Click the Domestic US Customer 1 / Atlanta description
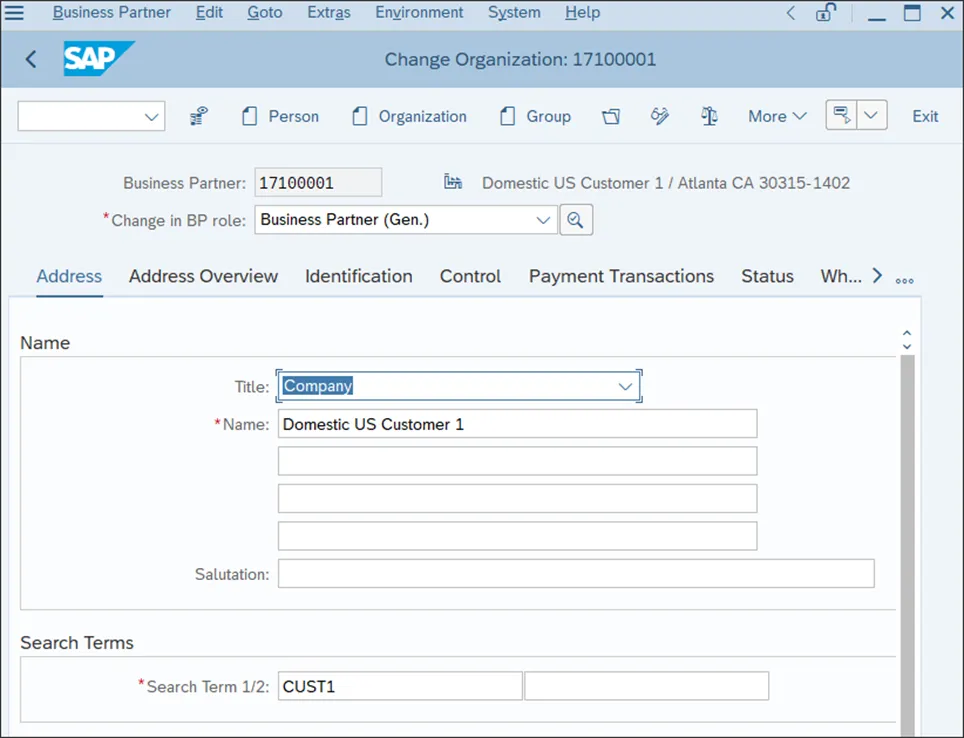 (666, 183)
